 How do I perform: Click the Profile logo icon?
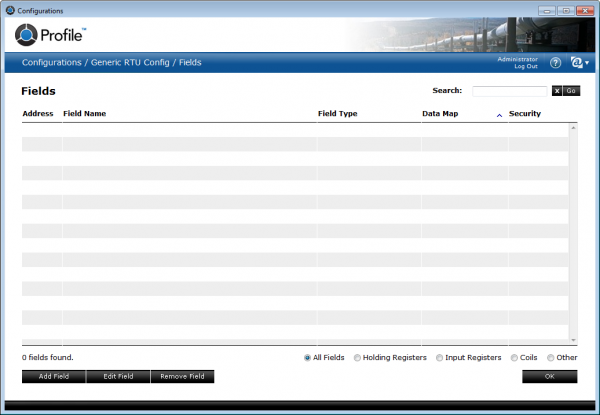pos(26,35)
